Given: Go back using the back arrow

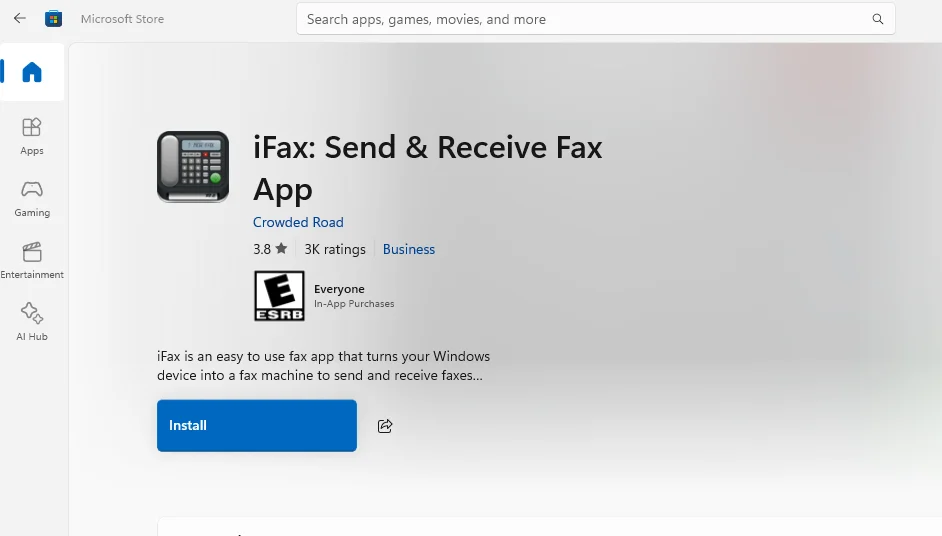Looking at the screenshot, I should [x=19, y=19].
